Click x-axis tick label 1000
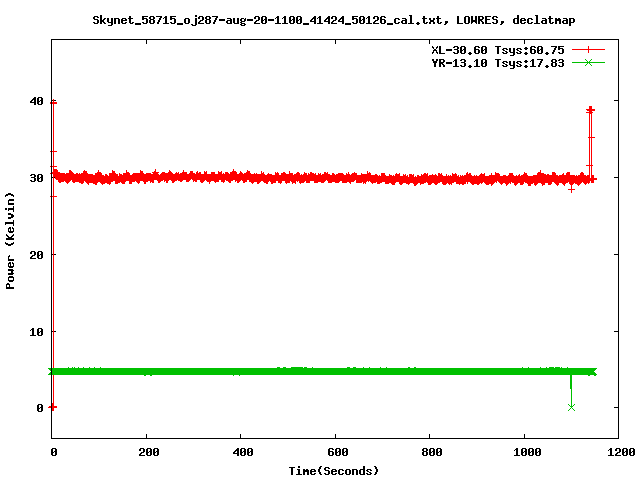The width and height of the screenshot is (640, 480). coord(527,452)
